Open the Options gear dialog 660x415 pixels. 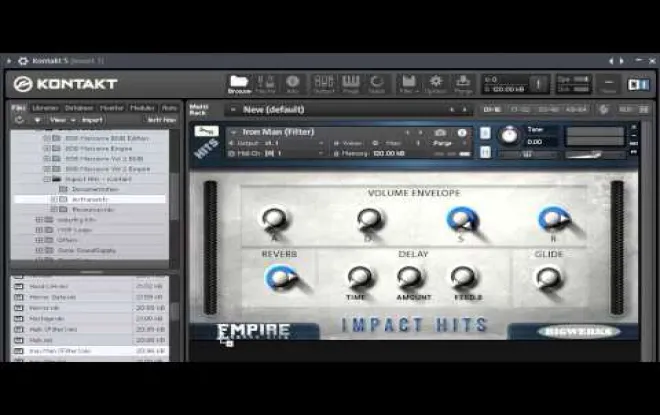pos(436,84)
